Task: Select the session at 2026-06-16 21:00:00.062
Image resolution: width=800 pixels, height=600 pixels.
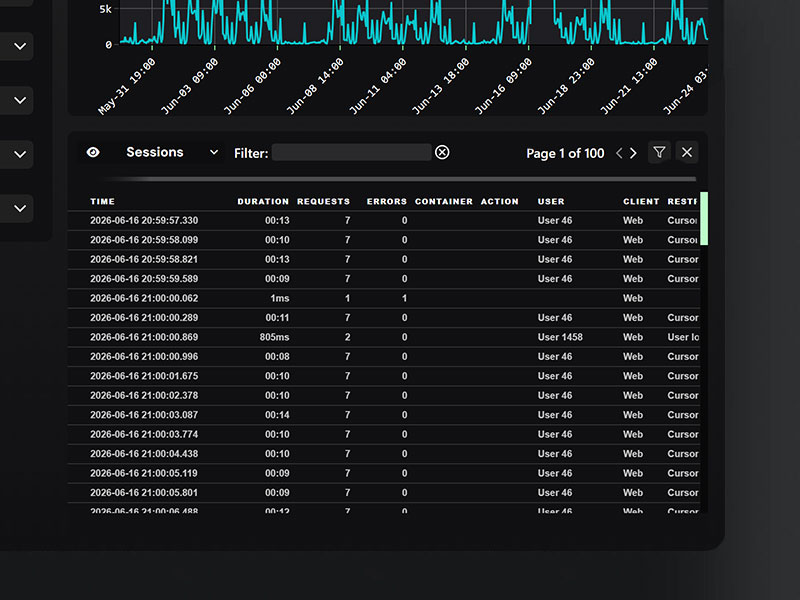Action: click(384, 298)
